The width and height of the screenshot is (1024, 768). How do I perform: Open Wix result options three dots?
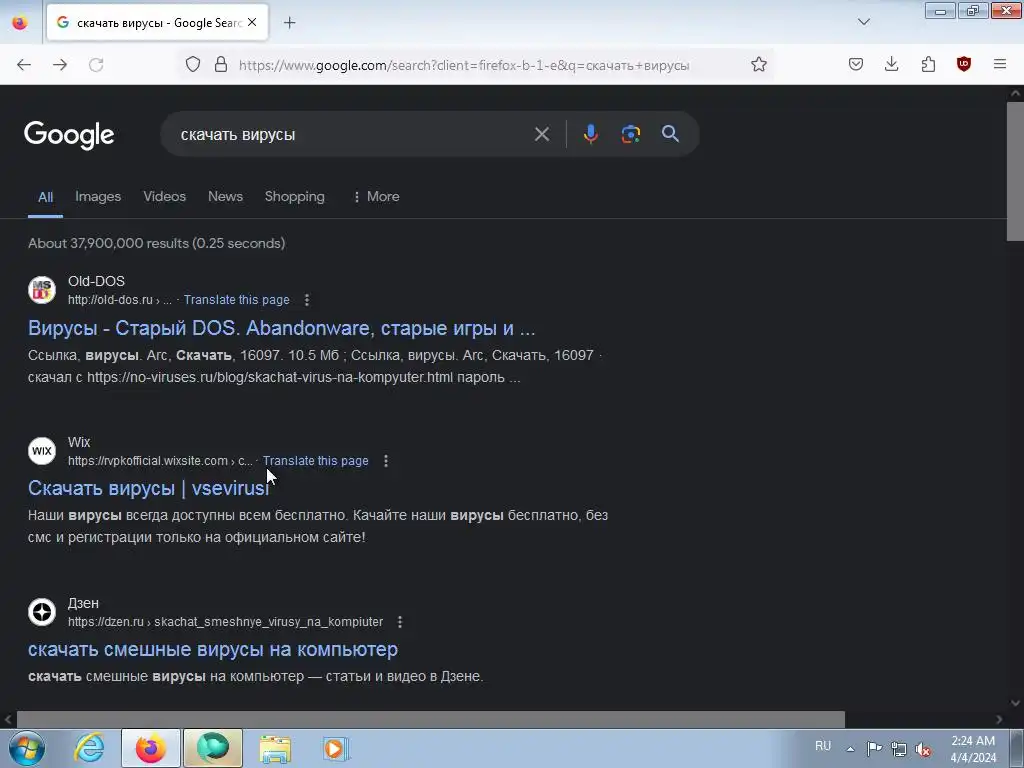(386, 461)
